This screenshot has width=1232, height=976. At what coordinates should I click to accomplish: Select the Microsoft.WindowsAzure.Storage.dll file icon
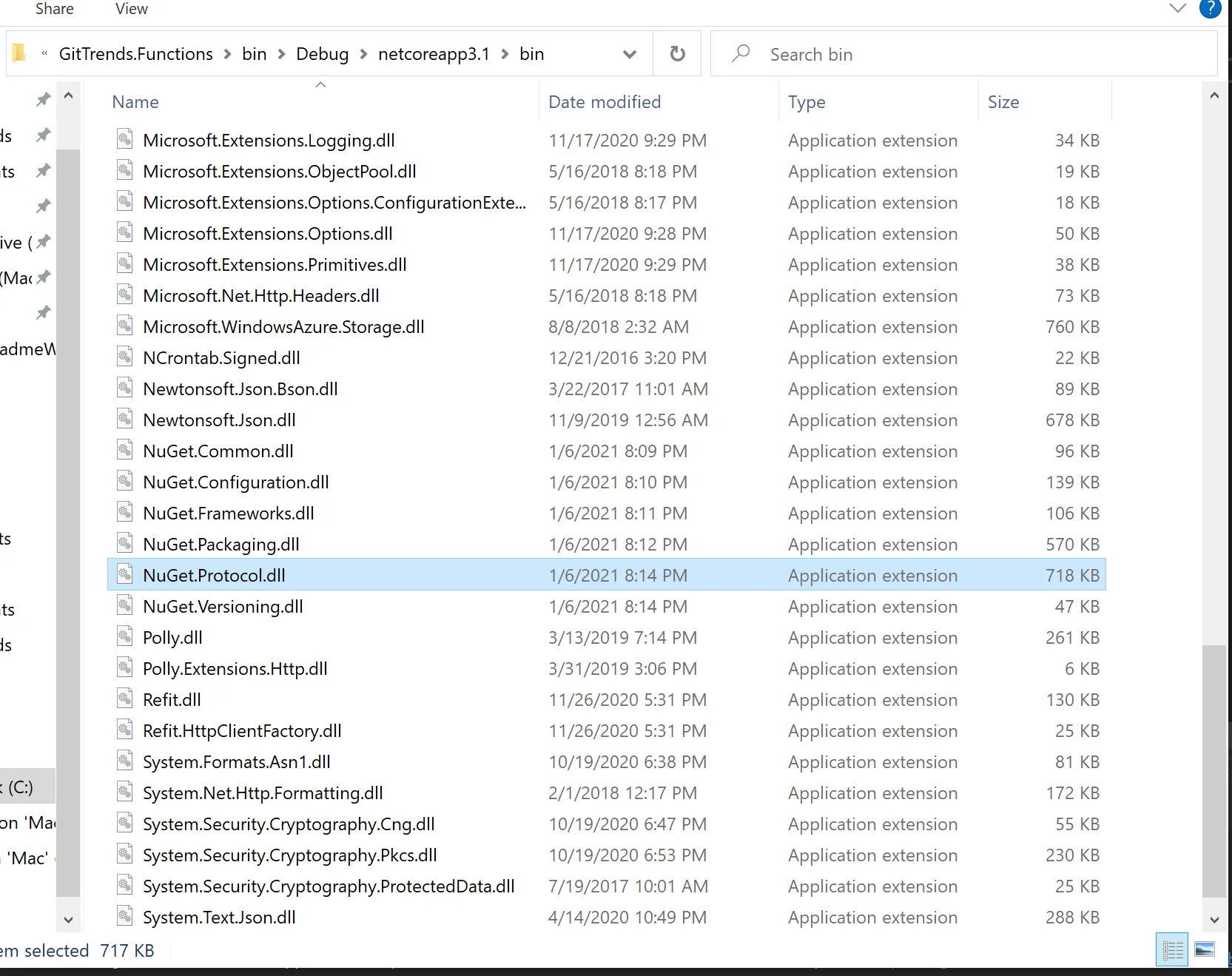coord(125,326)
